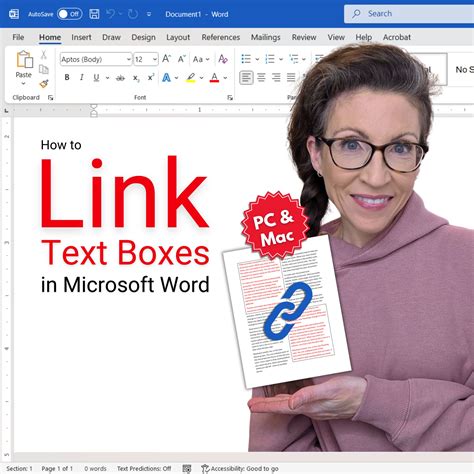Image resolution: width=474 pixels, height=474 pixels.
Task: Click the Paste clipboard icon
Action: click(x=24, y=59)
